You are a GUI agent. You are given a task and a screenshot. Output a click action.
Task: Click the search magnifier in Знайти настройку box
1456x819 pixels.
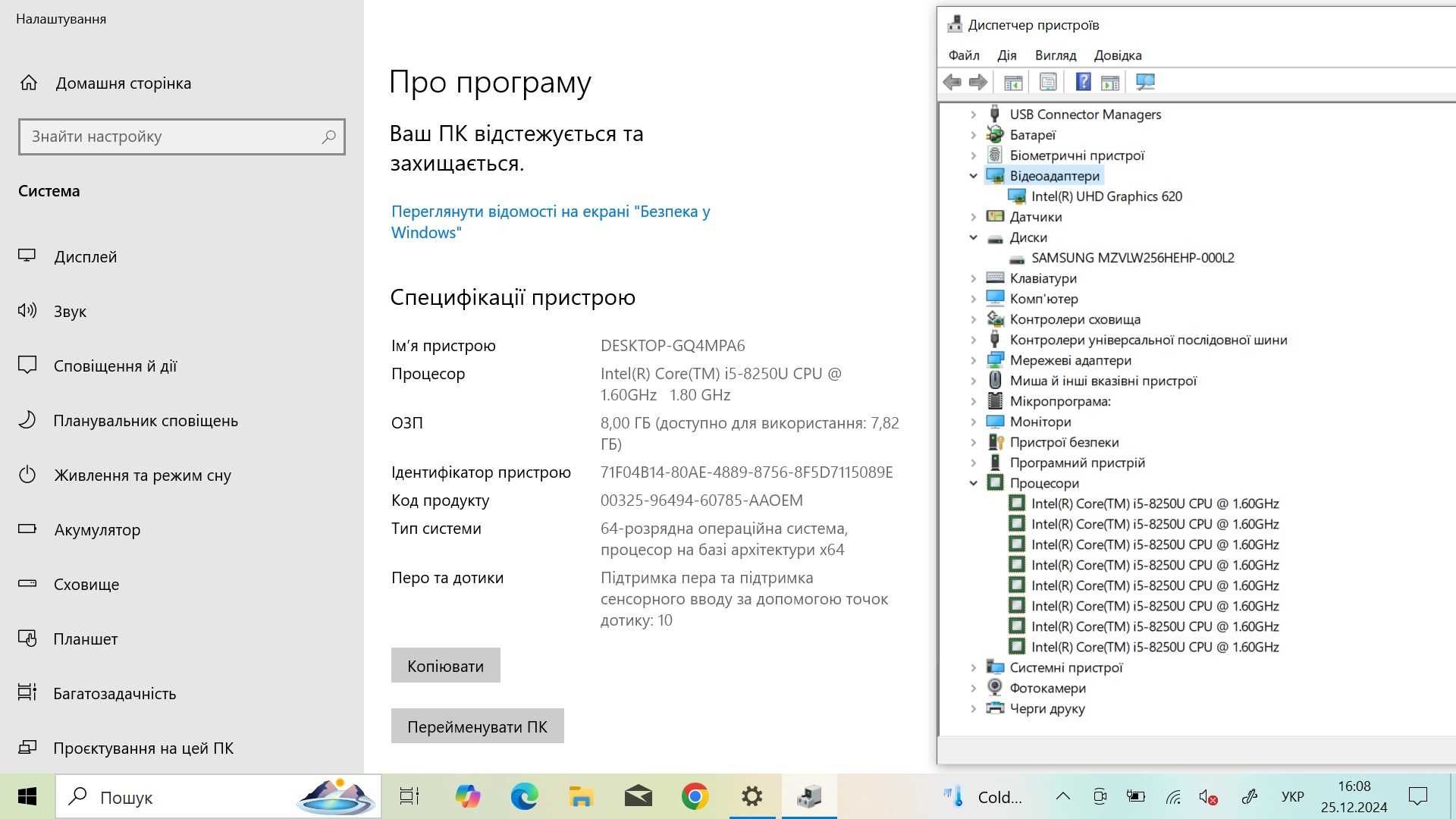[x=328, y=136]
